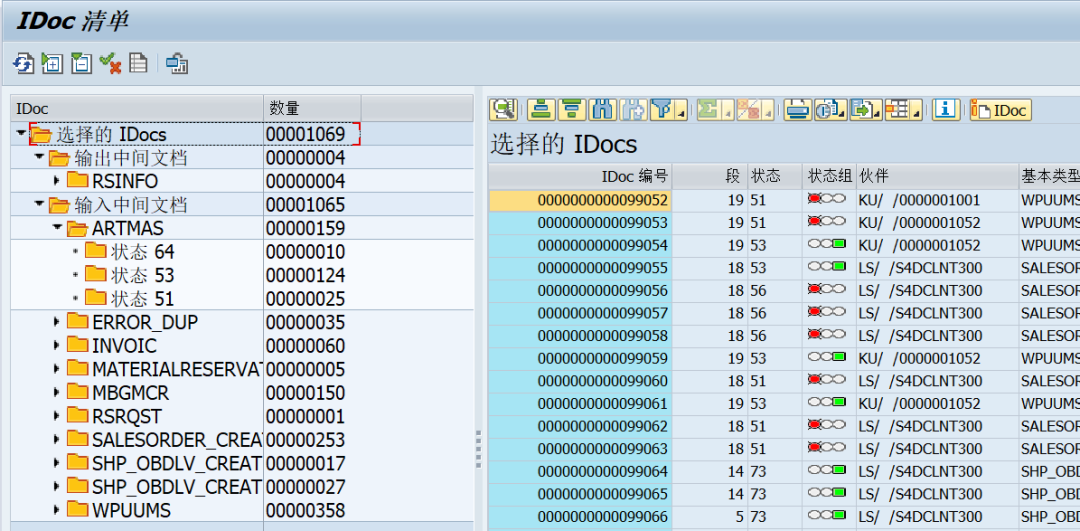Open the Export dropdown arrow
Viewport: 1080px width, 531px height.
878,112
